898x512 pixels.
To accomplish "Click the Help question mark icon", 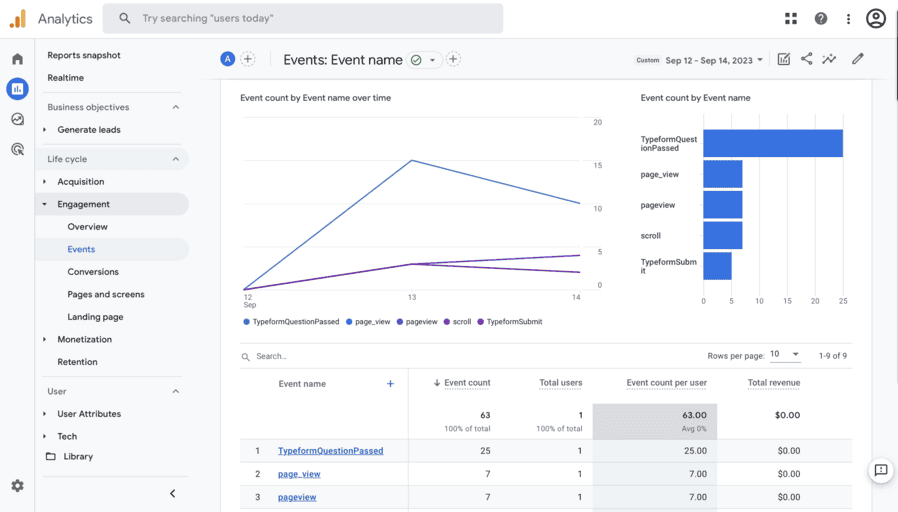I will (821, 18).
